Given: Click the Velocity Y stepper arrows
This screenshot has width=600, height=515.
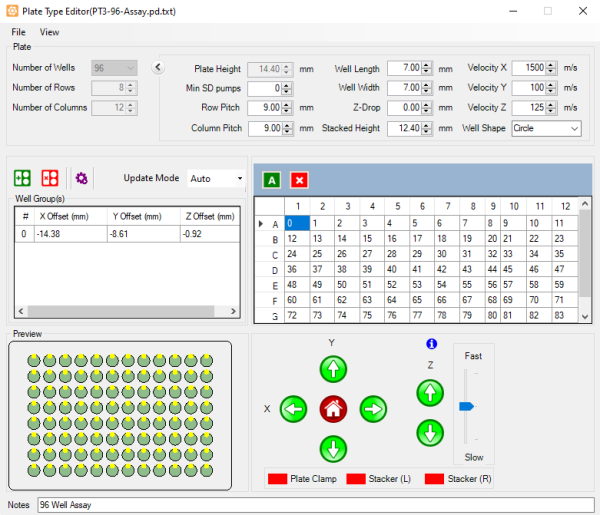Looking at the screenshot, I should pos(551,88).
